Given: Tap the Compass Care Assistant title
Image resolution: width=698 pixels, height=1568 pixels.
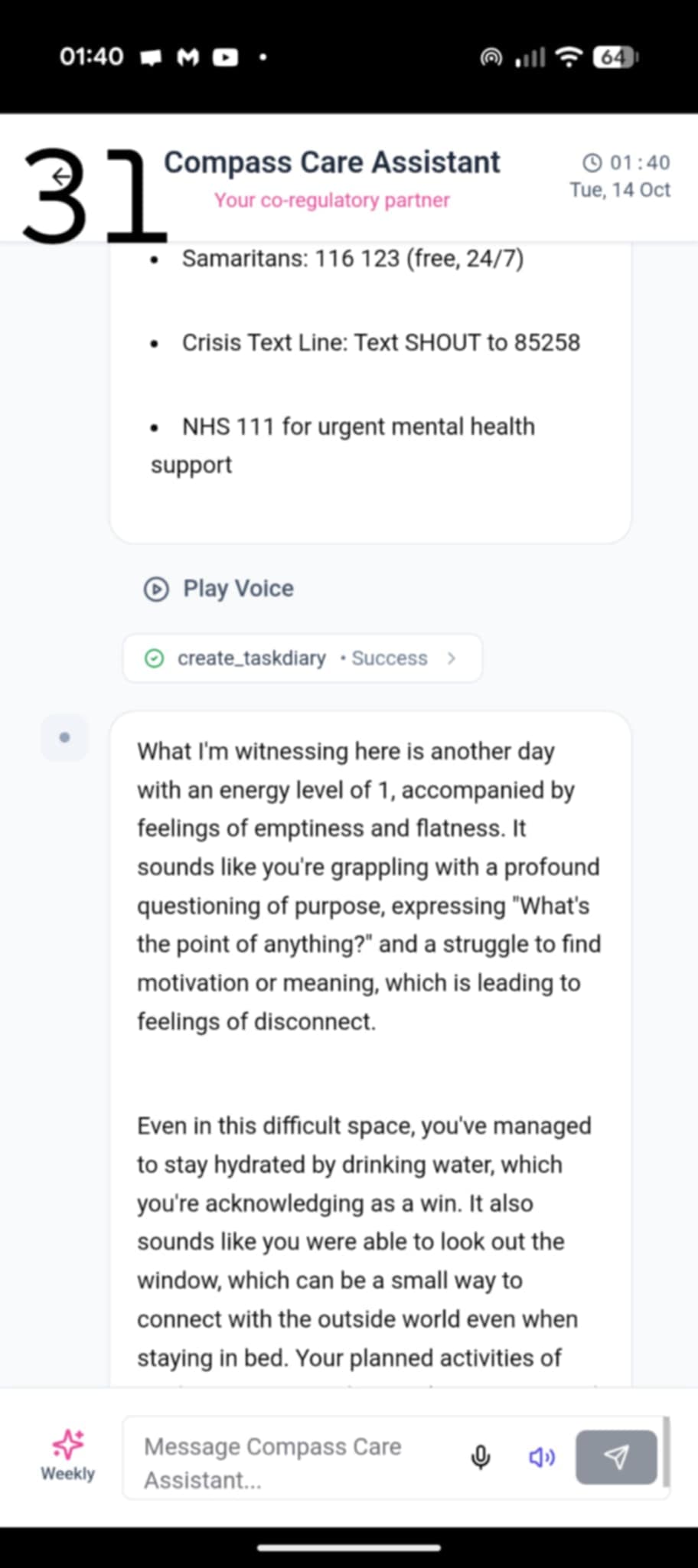Looking at the screenshot, I should tap(331, 162).
